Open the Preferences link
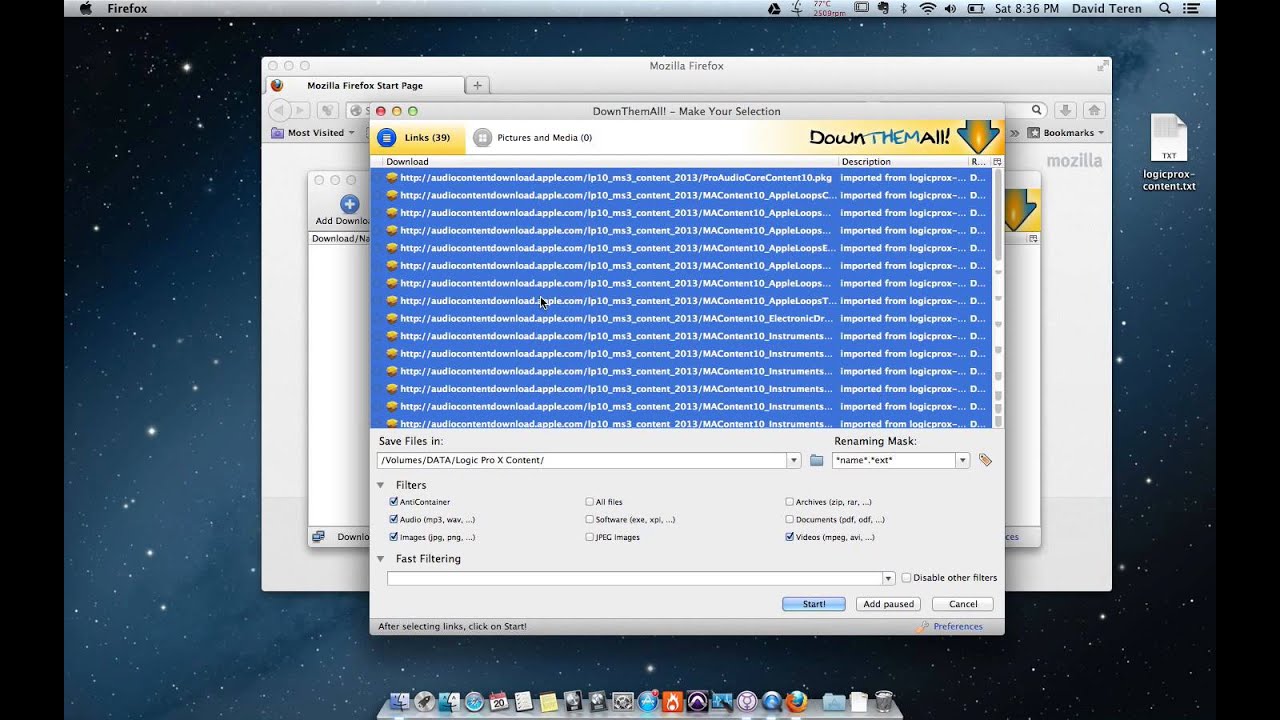 click(x=958, y=627)
